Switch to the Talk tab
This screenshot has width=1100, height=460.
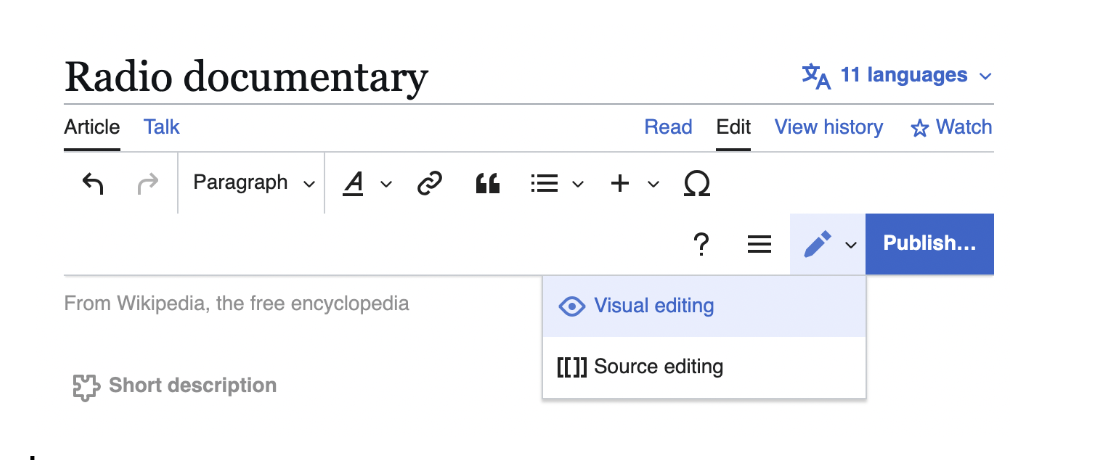tap(161, 127)
